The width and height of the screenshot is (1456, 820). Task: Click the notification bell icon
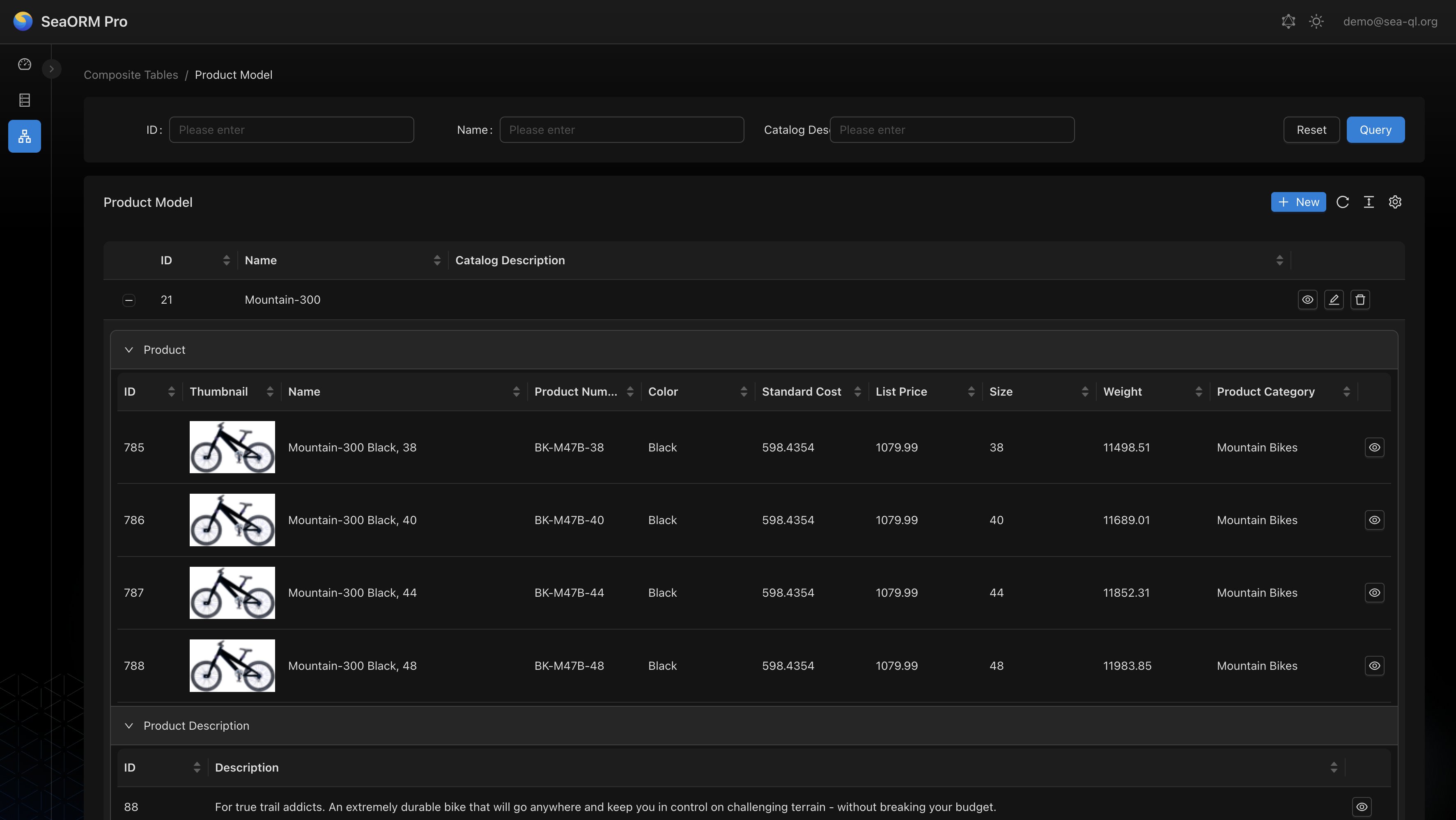tap(1288, 21)
